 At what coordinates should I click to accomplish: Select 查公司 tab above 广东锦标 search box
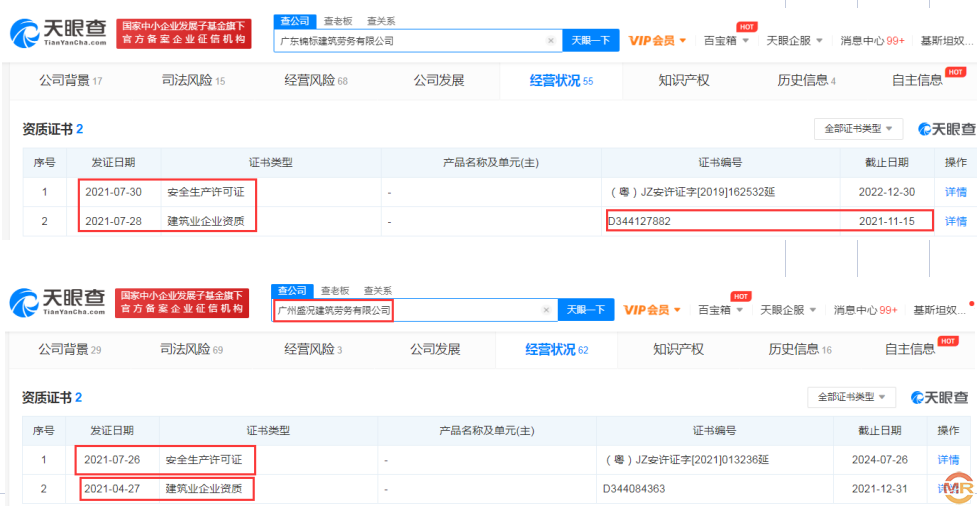coord(294,21)
